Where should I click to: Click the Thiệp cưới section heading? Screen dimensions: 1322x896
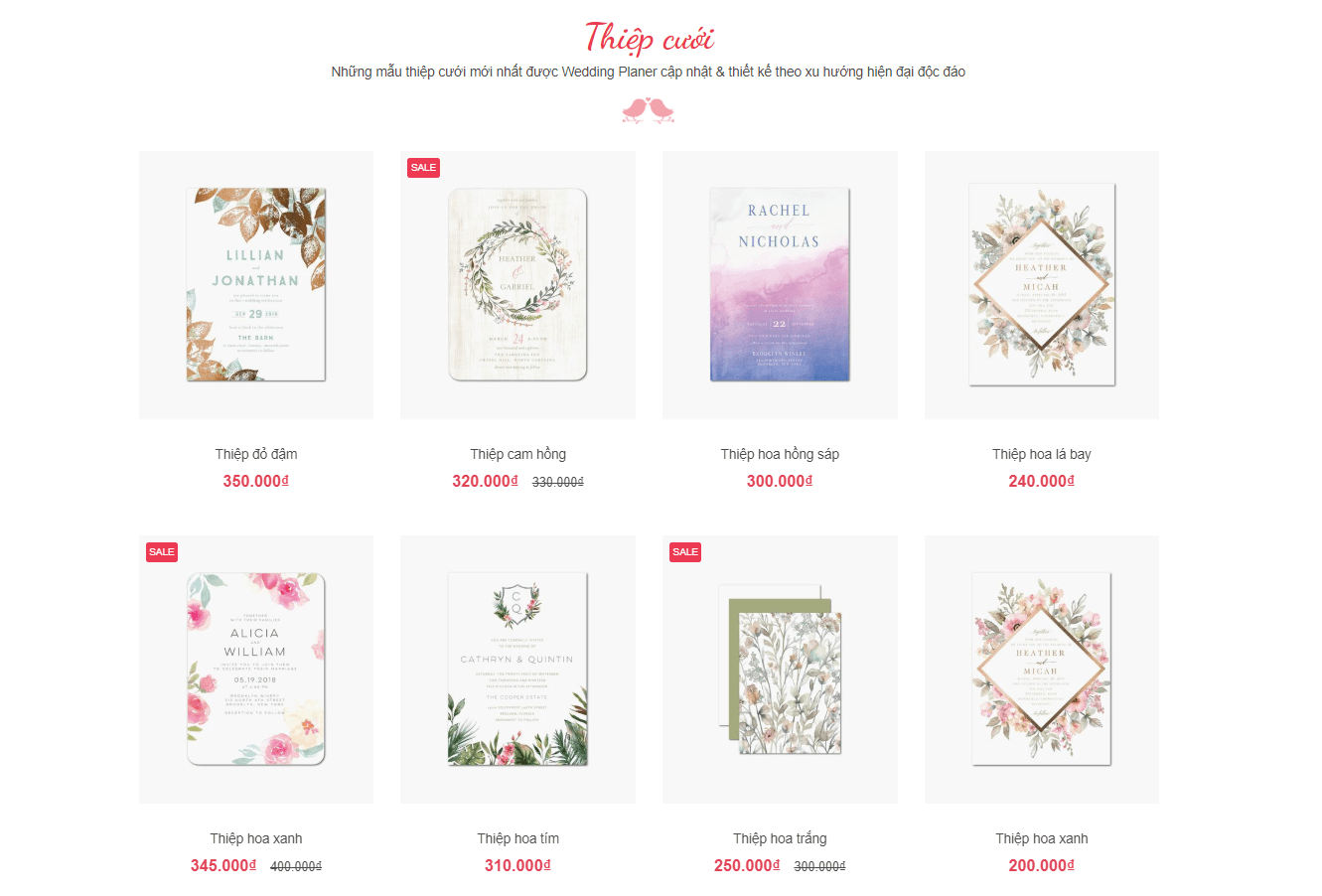click(x=650, y=38)
